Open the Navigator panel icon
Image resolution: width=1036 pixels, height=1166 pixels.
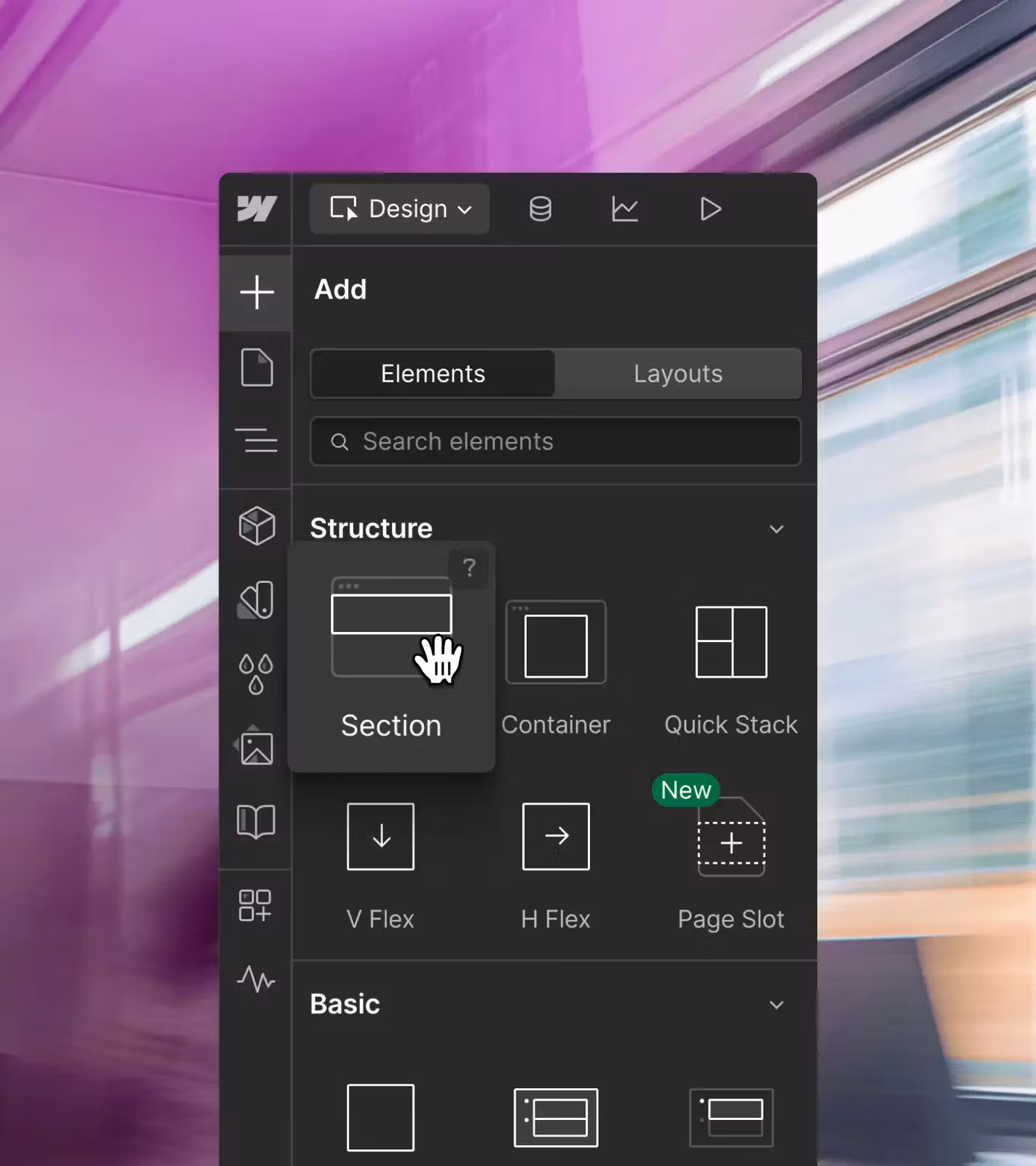256,440
